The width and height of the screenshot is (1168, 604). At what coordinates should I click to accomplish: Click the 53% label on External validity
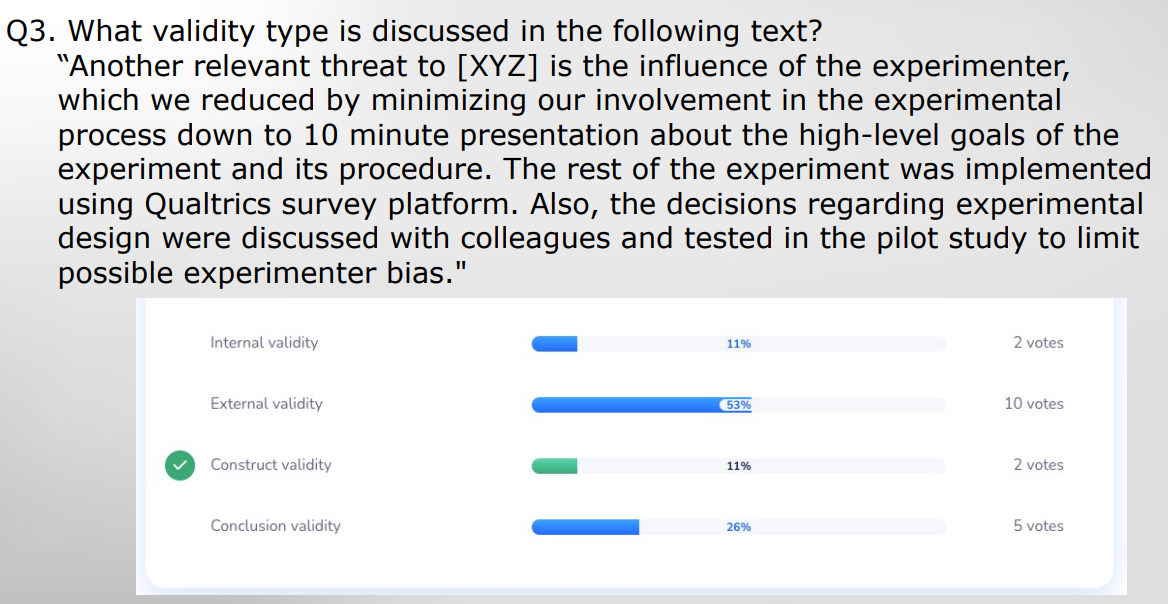738,405
